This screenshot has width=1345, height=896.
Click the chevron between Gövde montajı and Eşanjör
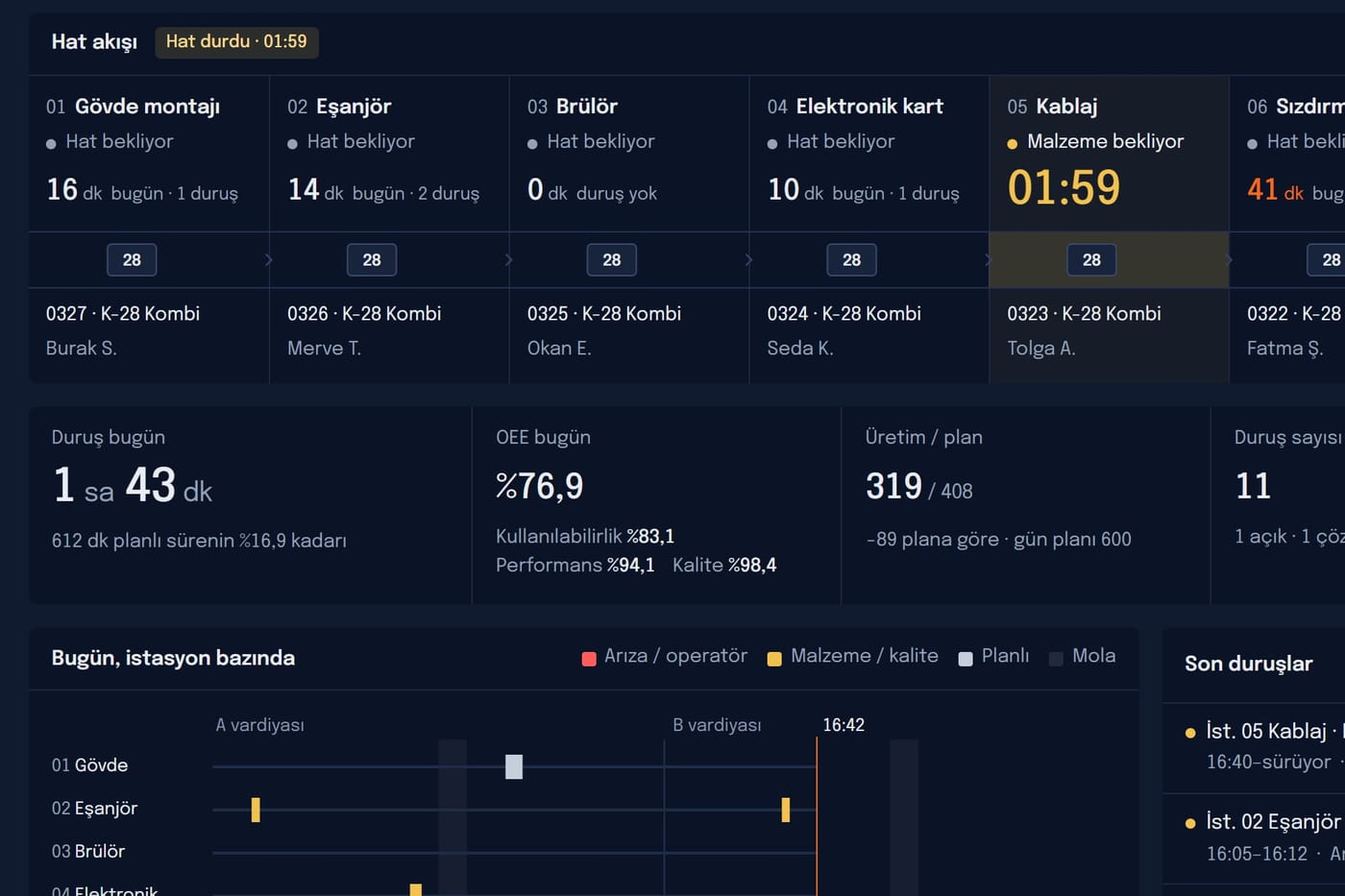(x=268, y=259)
